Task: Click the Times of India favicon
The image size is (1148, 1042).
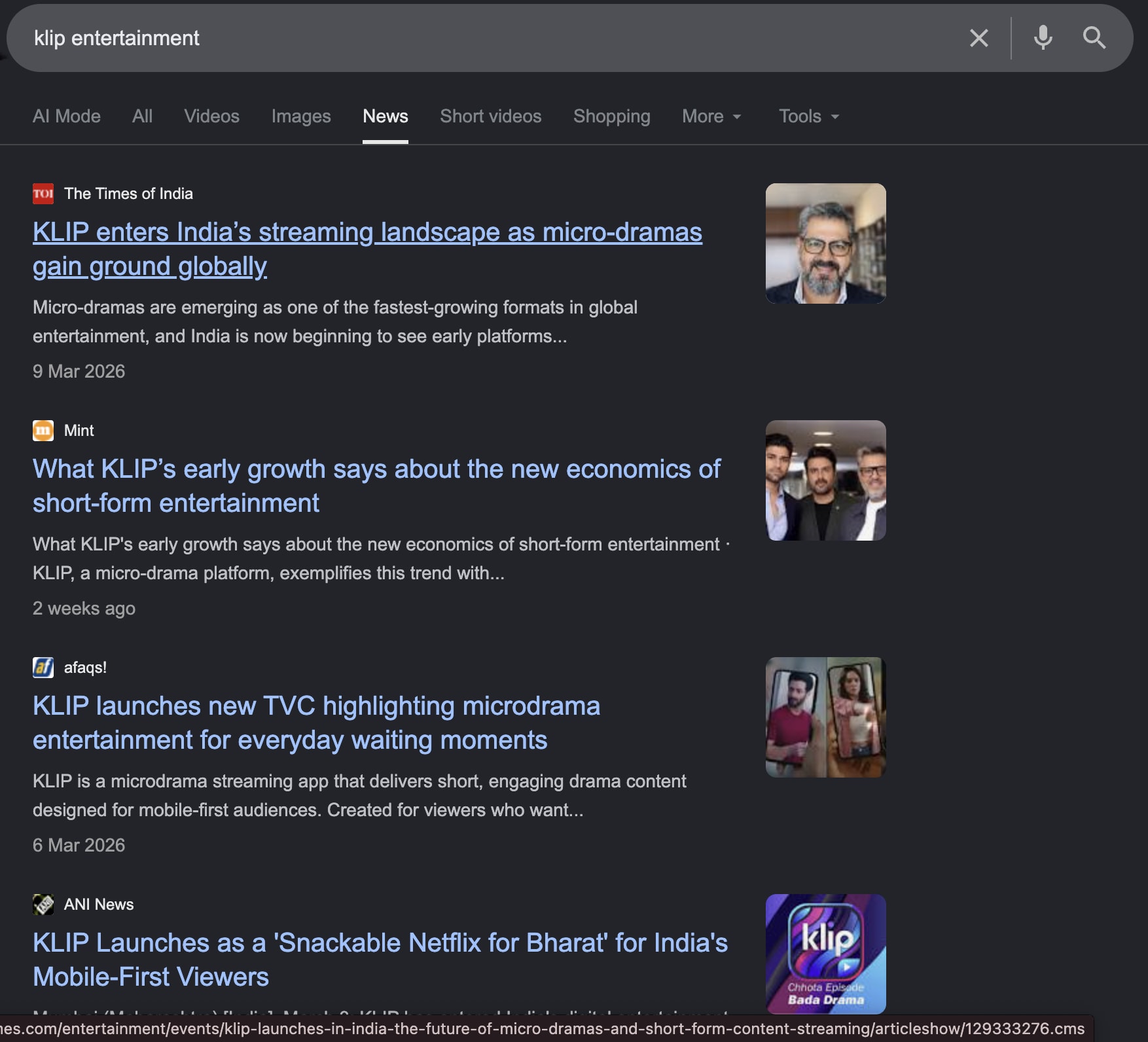Action: coord(43,194)
